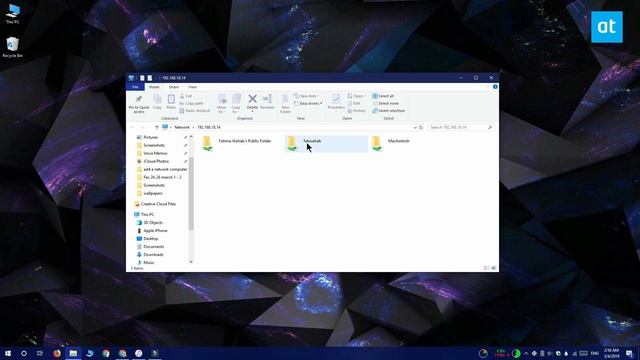
Task: Click 192.168.18.14 in address breadcrumb
Action: [209, 127]
